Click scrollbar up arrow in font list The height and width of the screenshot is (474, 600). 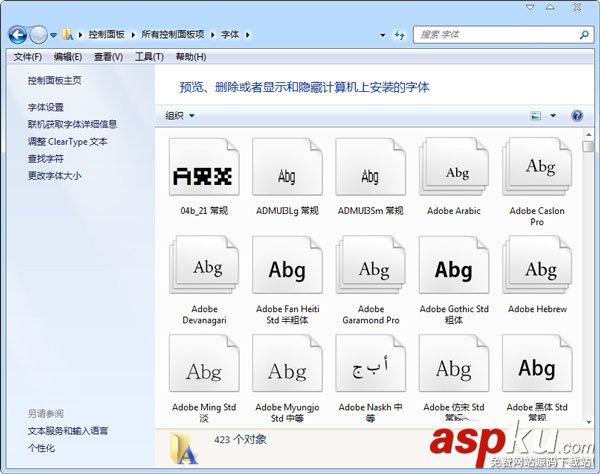pyautogui.click(x=589, y=135)
